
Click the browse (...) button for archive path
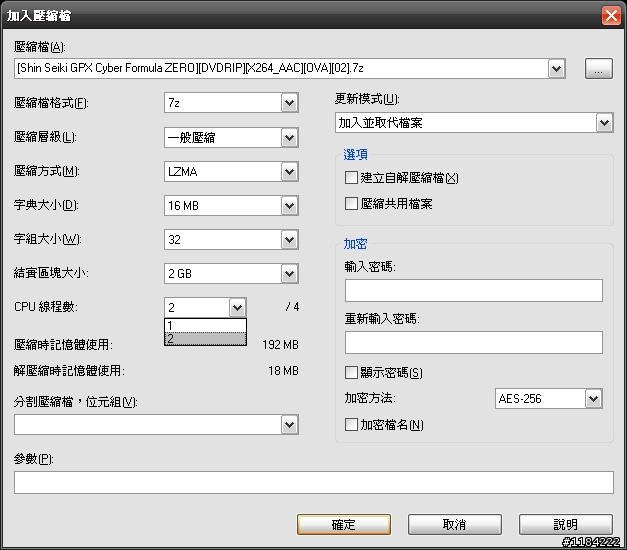click(x=598, y=68)
